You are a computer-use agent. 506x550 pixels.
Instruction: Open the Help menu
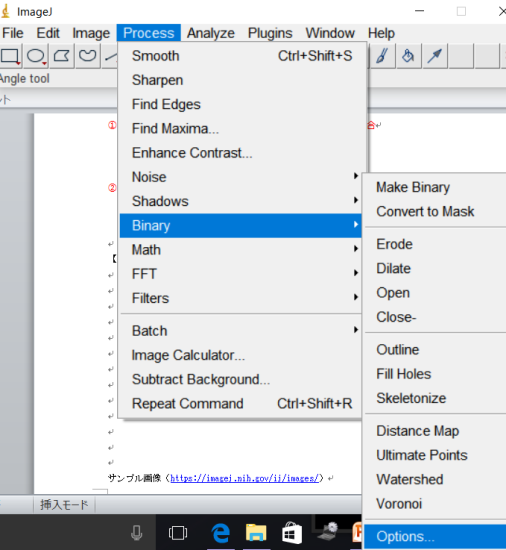(381, 33)
